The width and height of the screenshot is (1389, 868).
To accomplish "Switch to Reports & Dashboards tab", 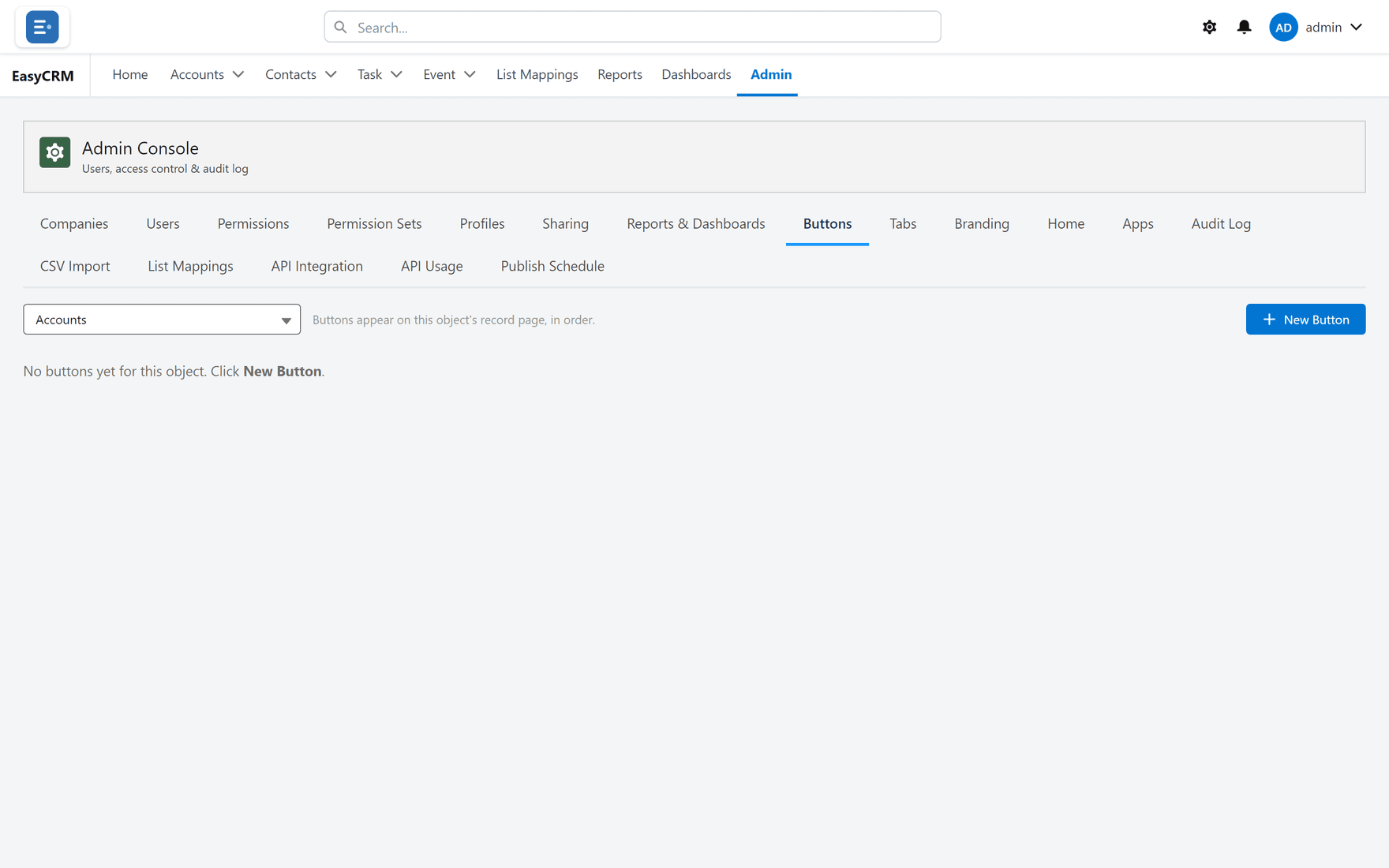I will 696,223.
